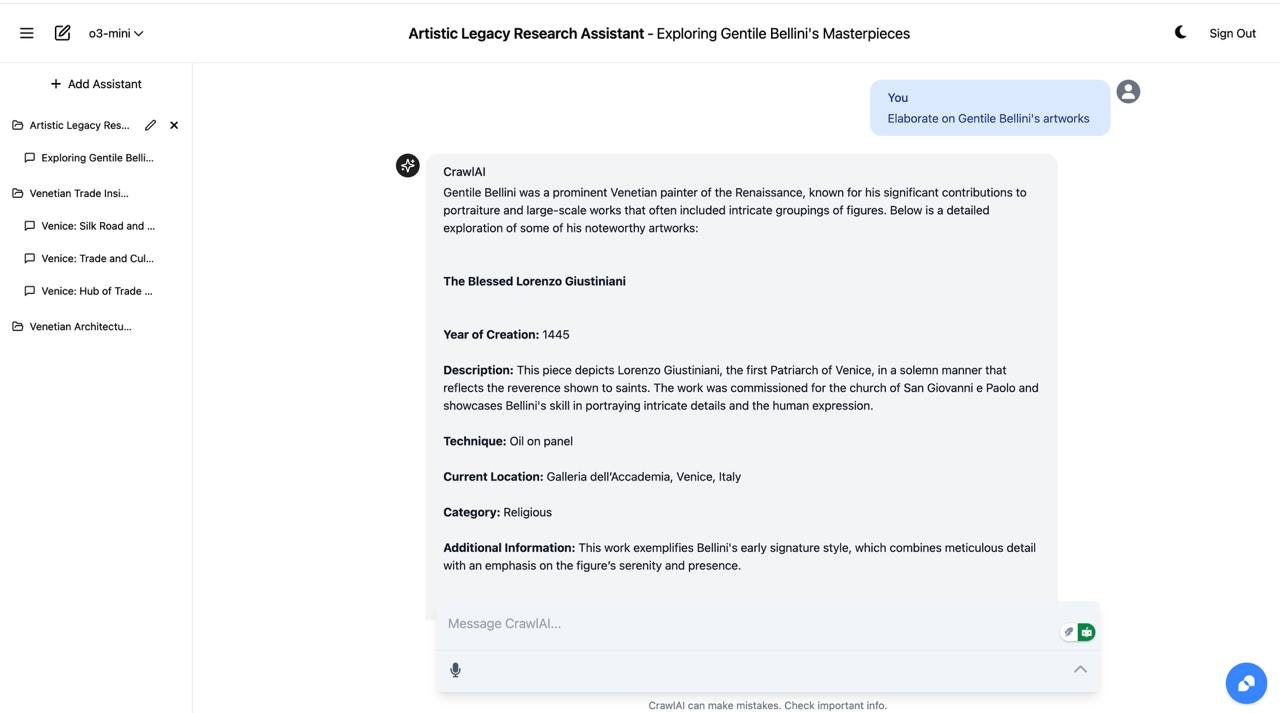The width and height of the screenshot is (1280, 713).
Task: Open Exploring Gentile Belli... chat
Action: [x=97, y=158]
